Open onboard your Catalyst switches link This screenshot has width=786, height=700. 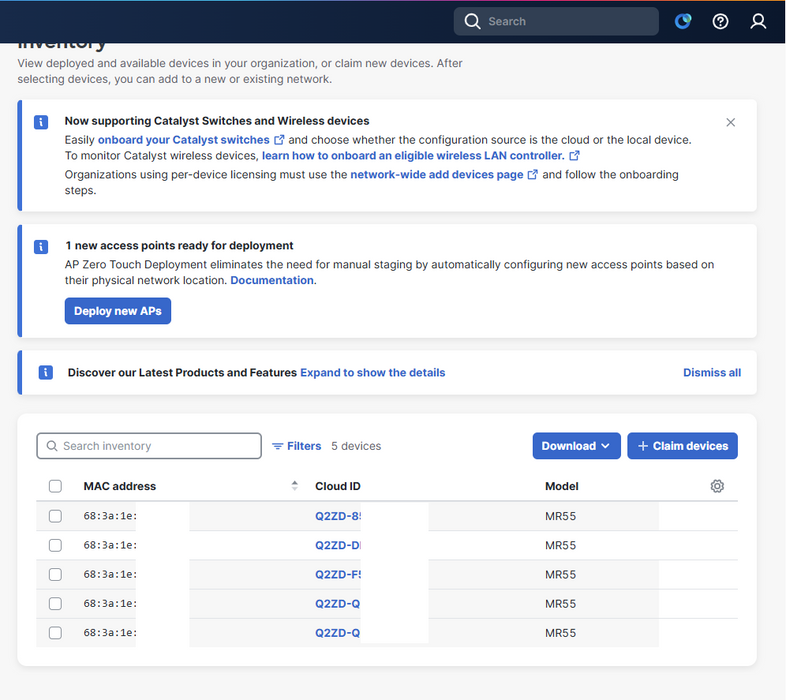(183, 140)
